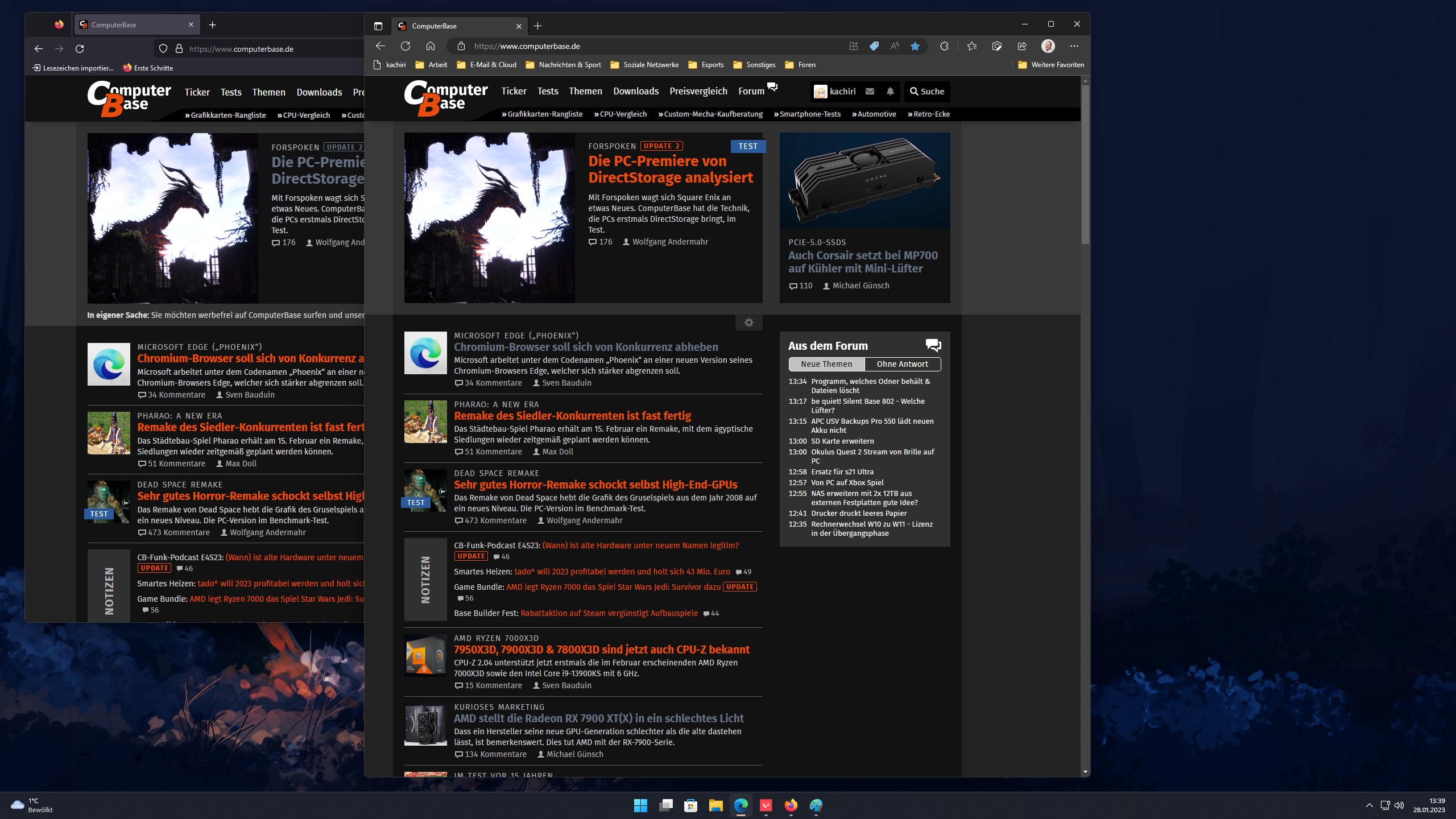Click the news feed settings gear icon
Image resolution: width=1456 pixels, height=819 pixels.
(x=749, y=322)
